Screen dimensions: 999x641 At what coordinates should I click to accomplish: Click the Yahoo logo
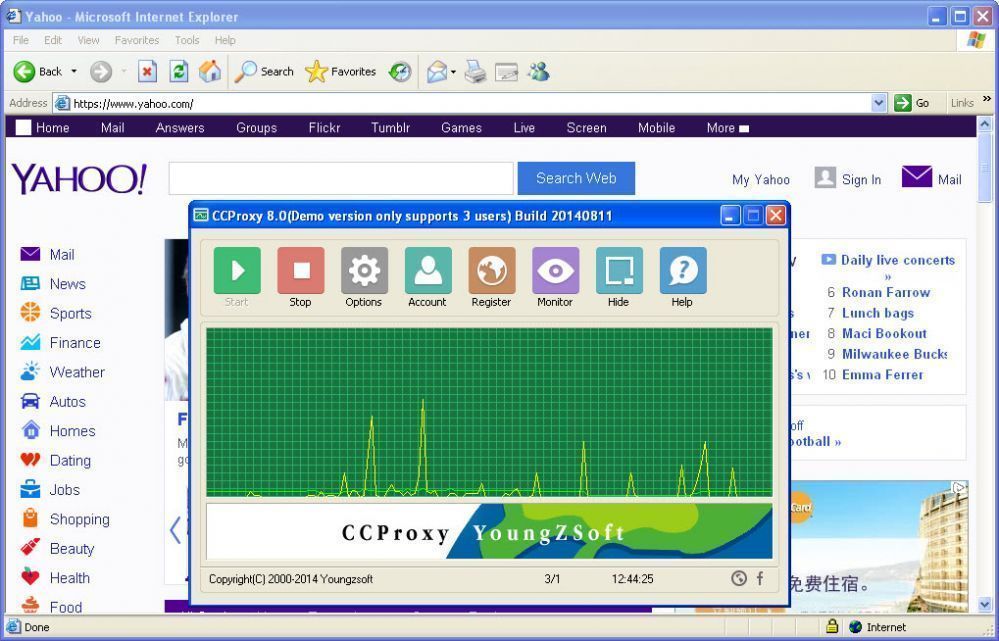click(x=79, y=179)
